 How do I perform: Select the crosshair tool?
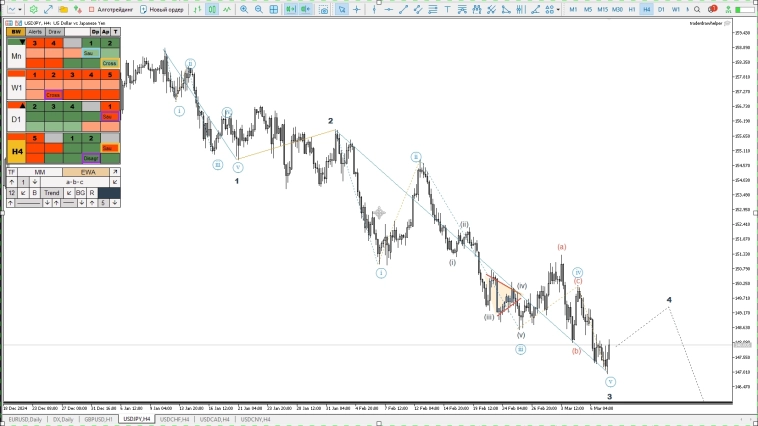pos(357,9)
